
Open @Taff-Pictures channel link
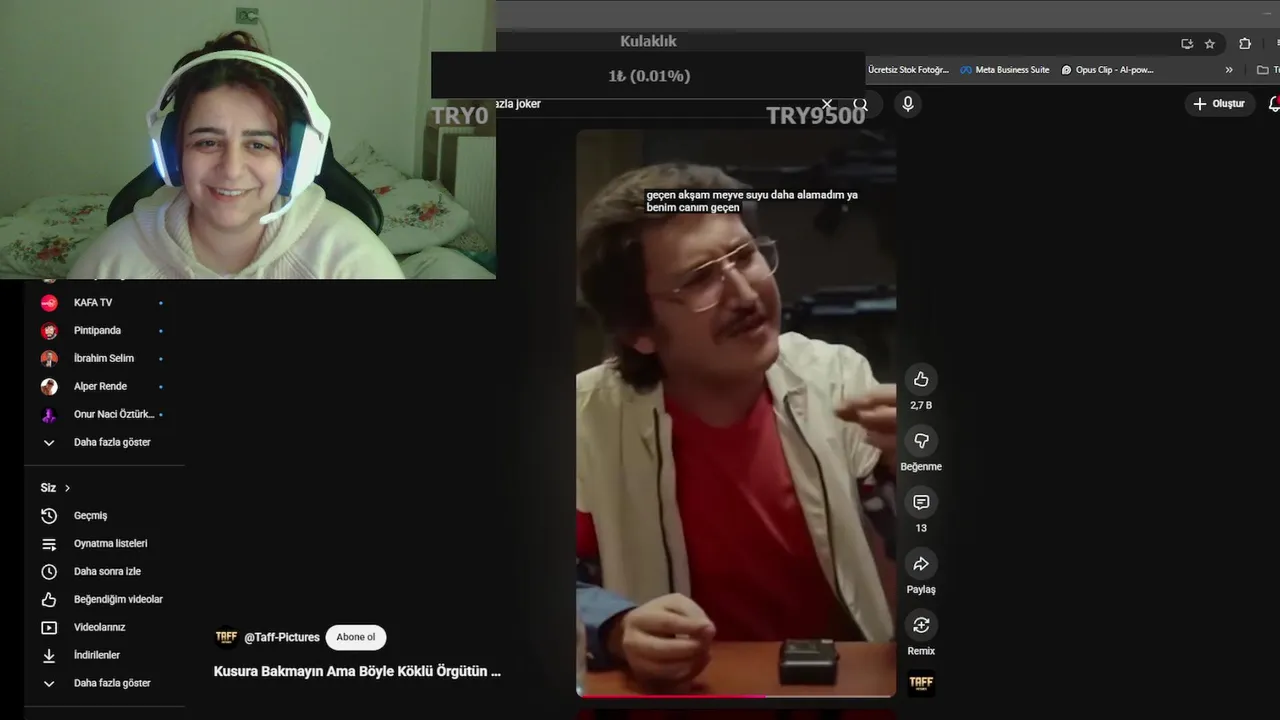282,637
